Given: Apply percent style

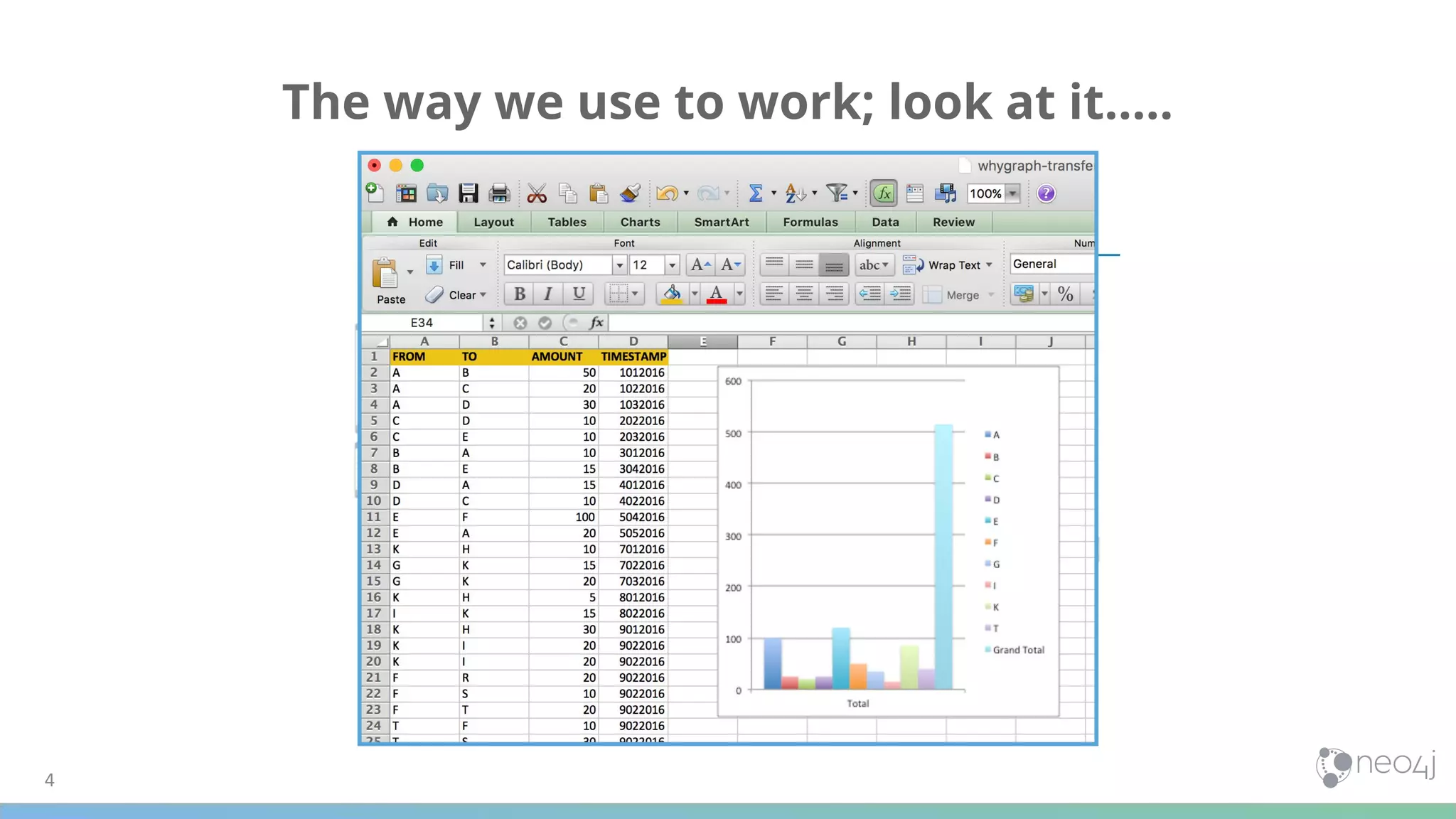Looking at the screenshot, I should click(x=1065, y=294).
